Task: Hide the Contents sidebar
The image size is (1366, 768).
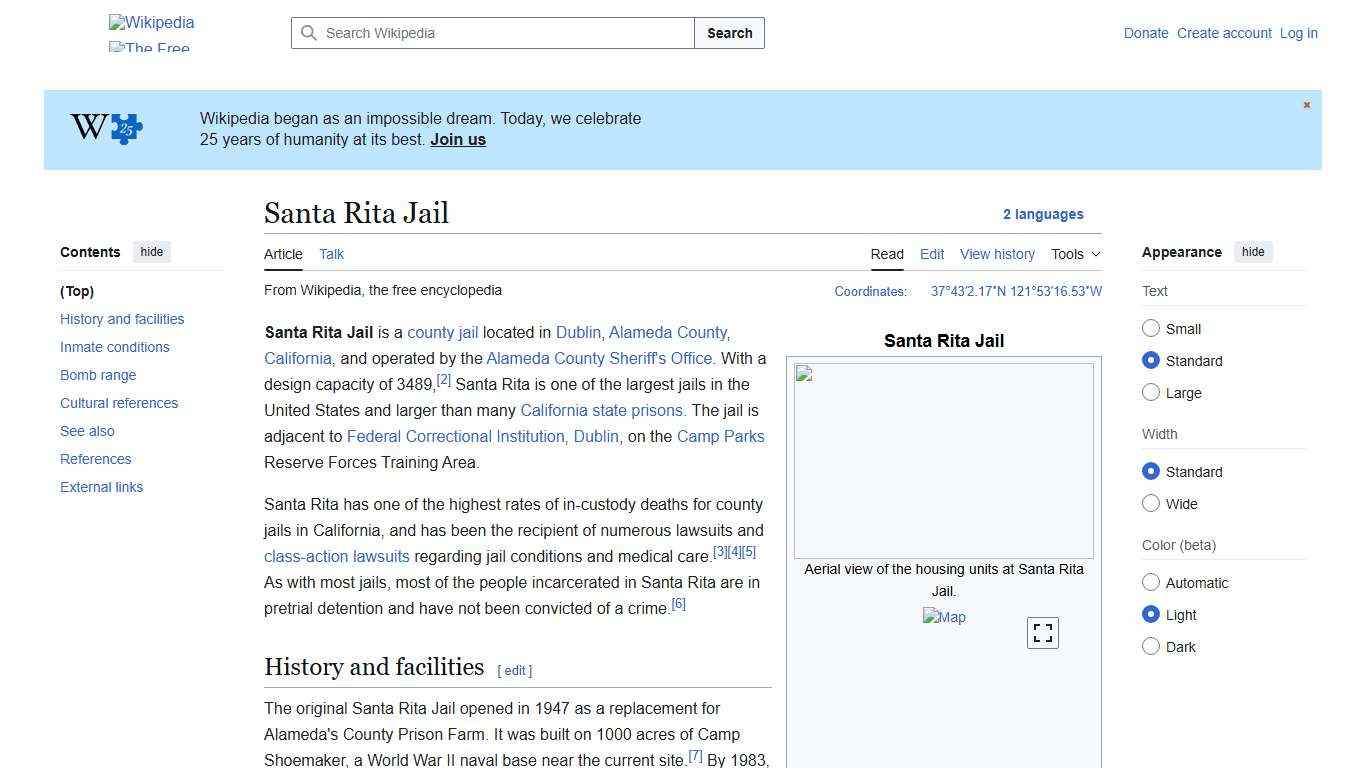Action: (151, 252)
